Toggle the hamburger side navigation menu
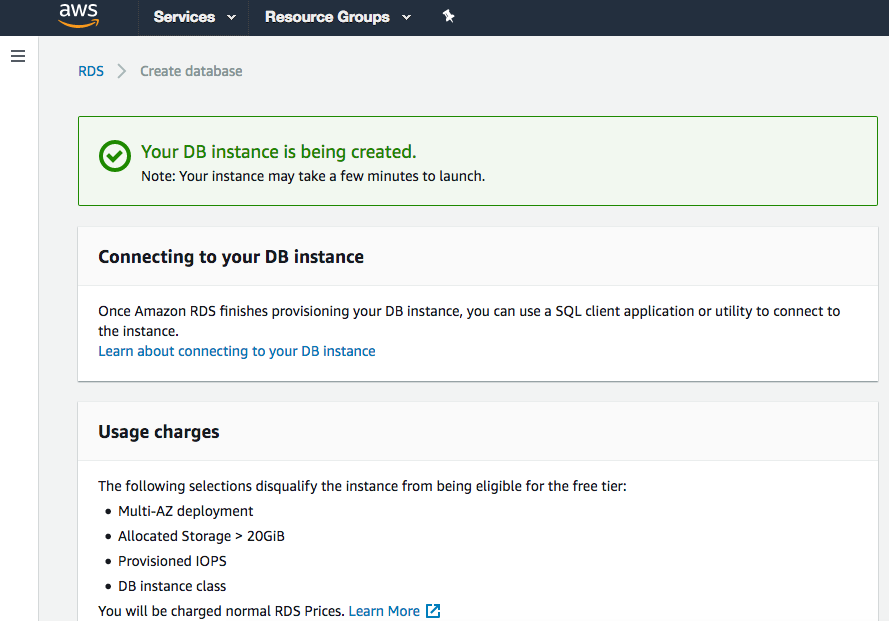The image size is (889, 621). pos(17,56)
